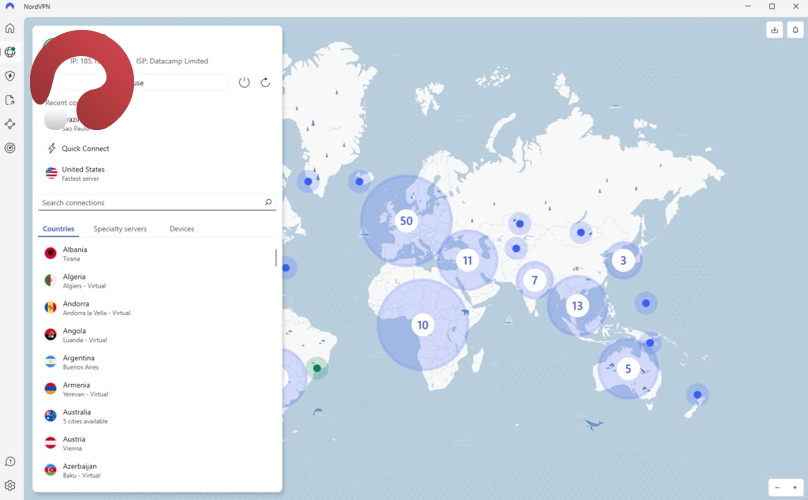Viewport: 808px width, 500px height.
Task: Connect to United States fastest server
Action: [x=82, y=173]
